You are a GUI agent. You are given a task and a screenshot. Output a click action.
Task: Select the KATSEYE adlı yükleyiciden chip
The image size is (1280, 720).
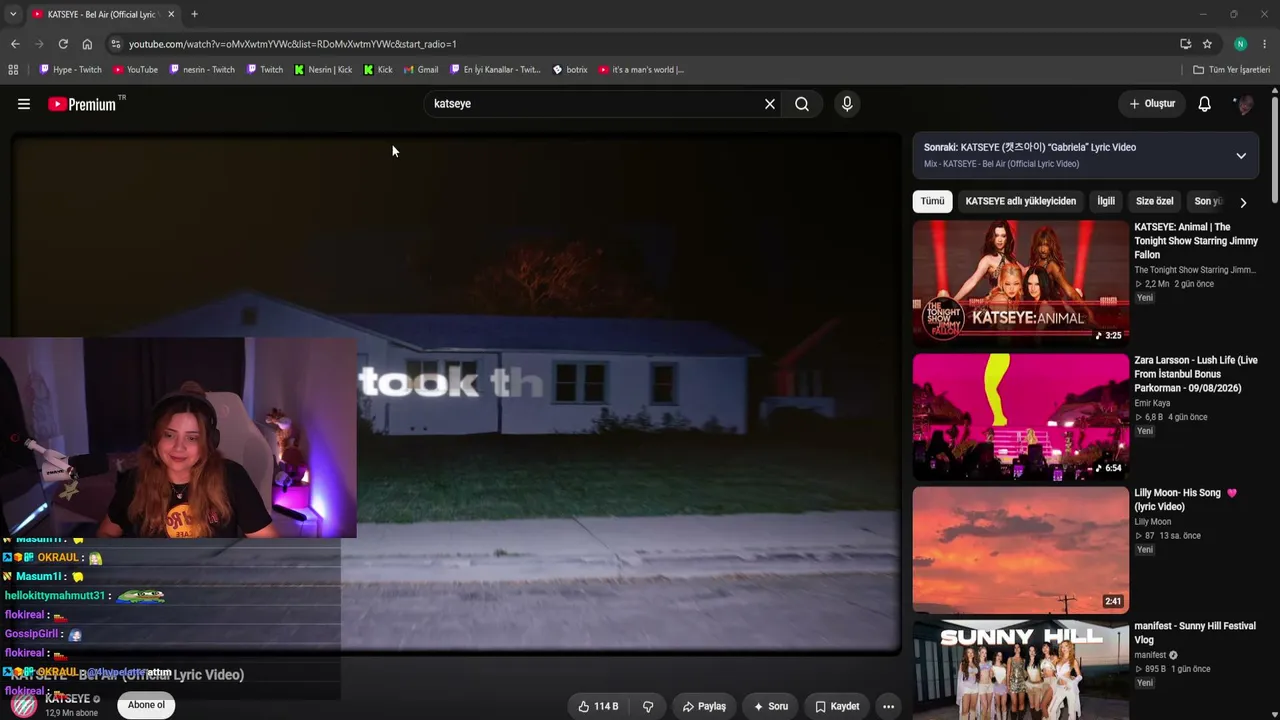[1021, 201]
